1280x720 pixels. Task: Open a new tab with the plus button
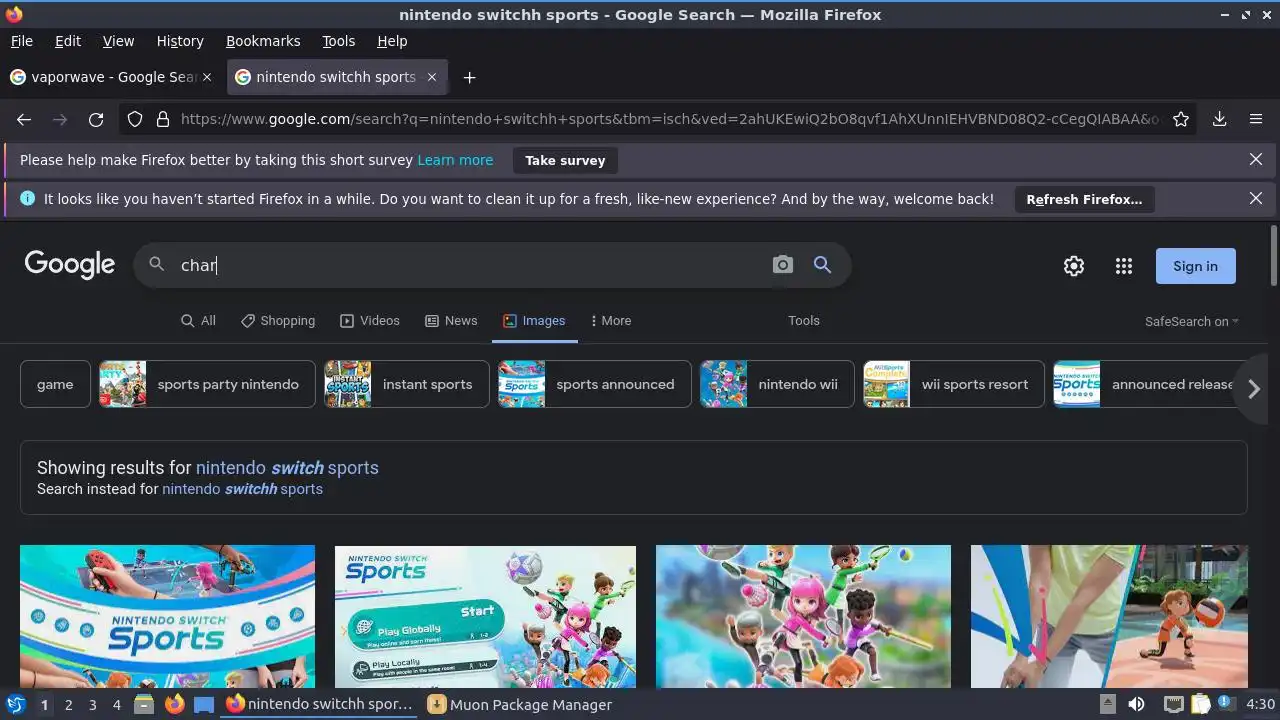point(469,77)
